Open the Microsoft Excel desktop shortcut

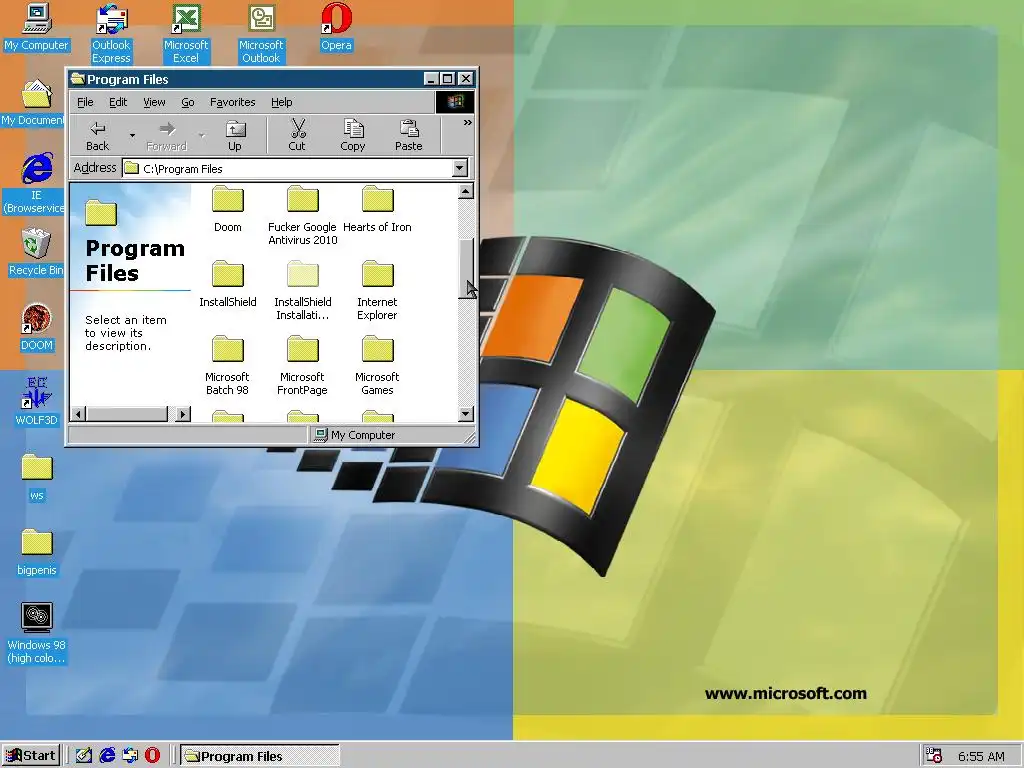point(186,34)
